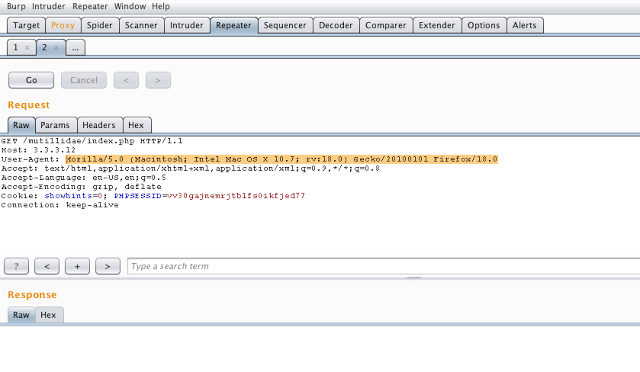Click the Accept-Language header line
640x372 pixels.
point(84,178)
